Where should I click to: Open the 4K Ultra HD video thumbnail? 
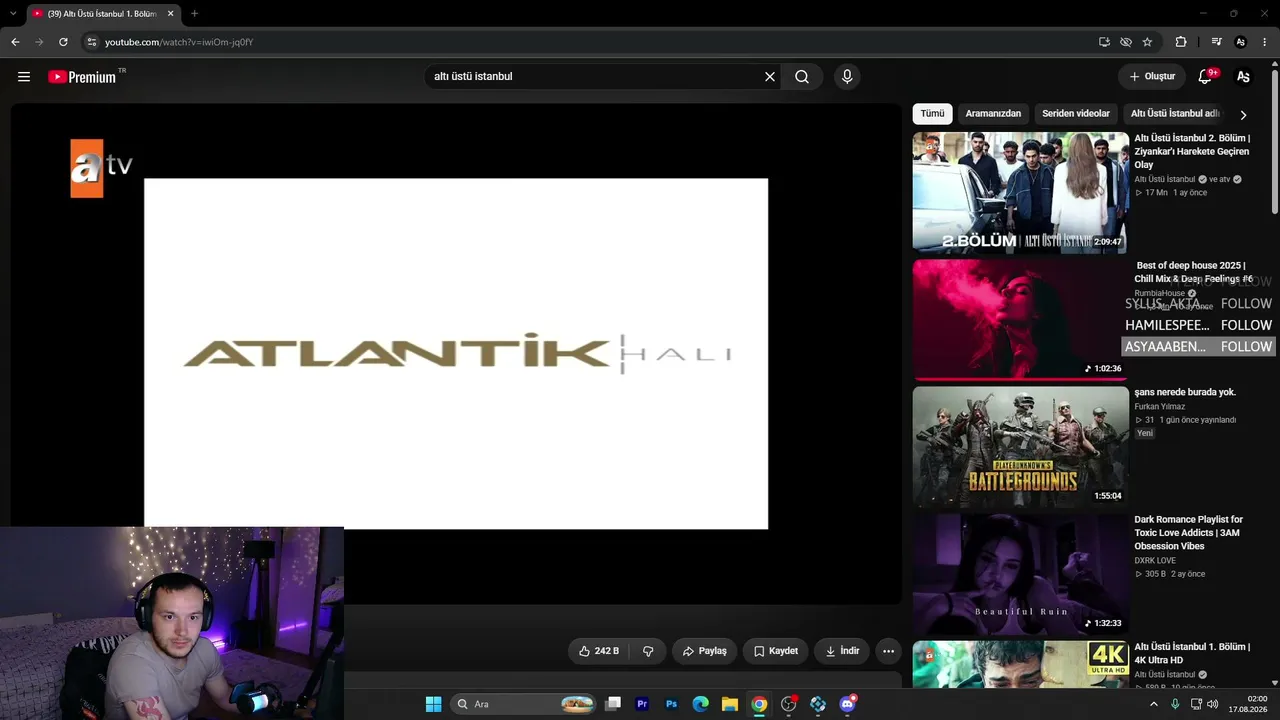click(1020, 664)
